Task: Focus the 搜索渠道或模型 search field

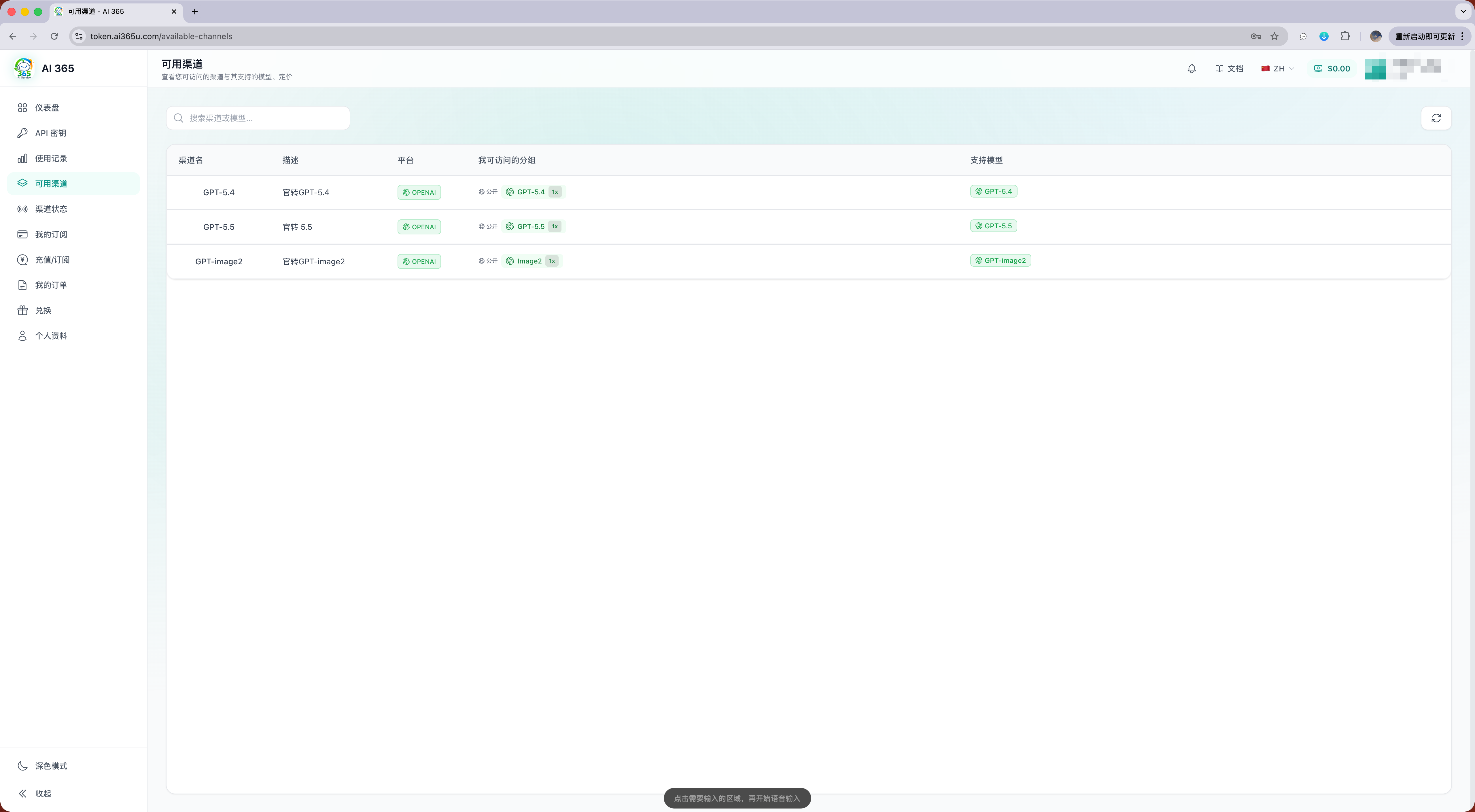Action: 258,118
